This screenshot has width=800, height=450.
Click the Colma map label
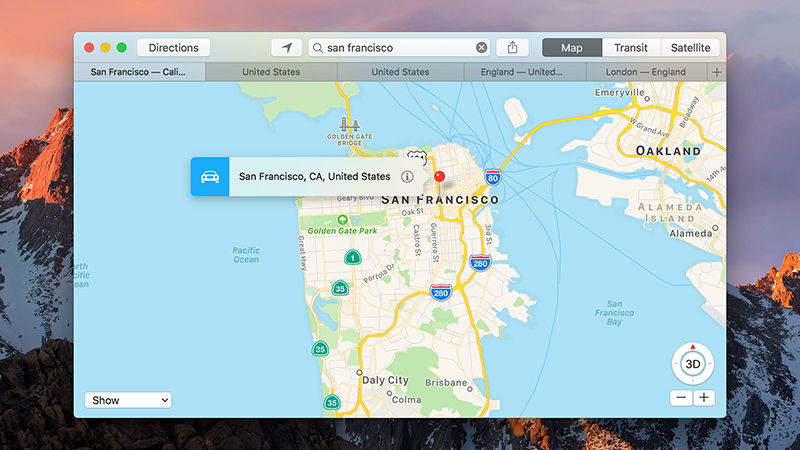tap(407, 400)
